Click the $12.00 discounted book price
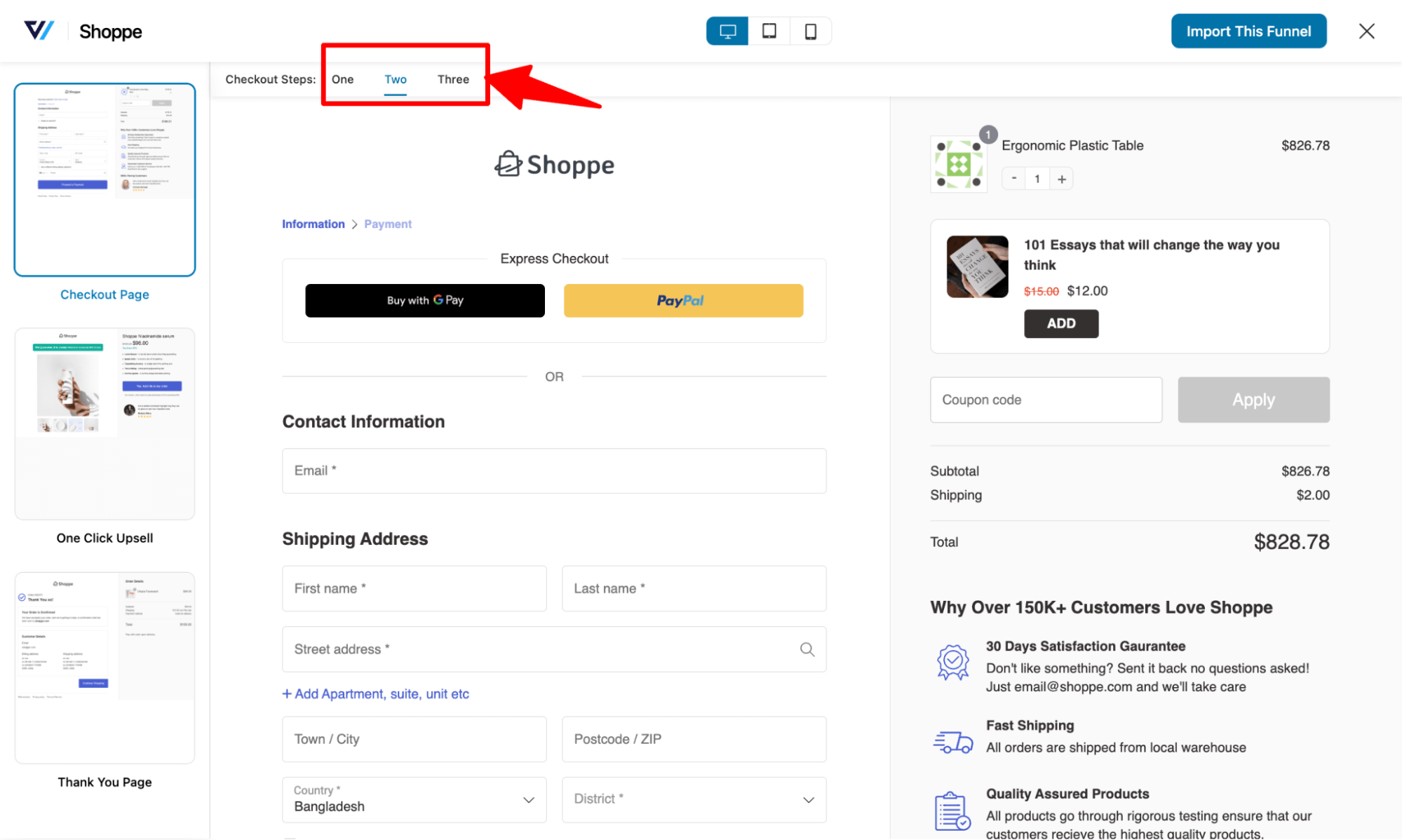Image resolution: width=1402 pixels, height=840 pixels. click(x=1087, y=291)
